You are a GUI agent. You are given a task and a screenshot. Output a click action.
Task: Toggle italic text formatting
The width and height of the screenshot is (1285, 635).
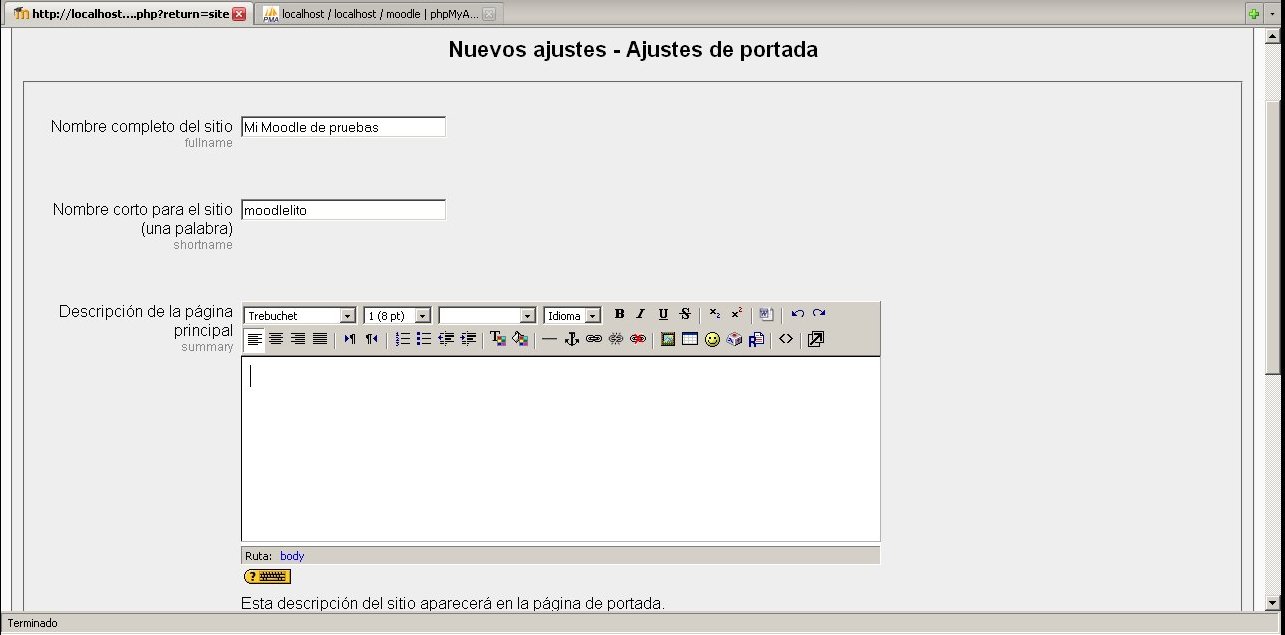pos(641,314)
